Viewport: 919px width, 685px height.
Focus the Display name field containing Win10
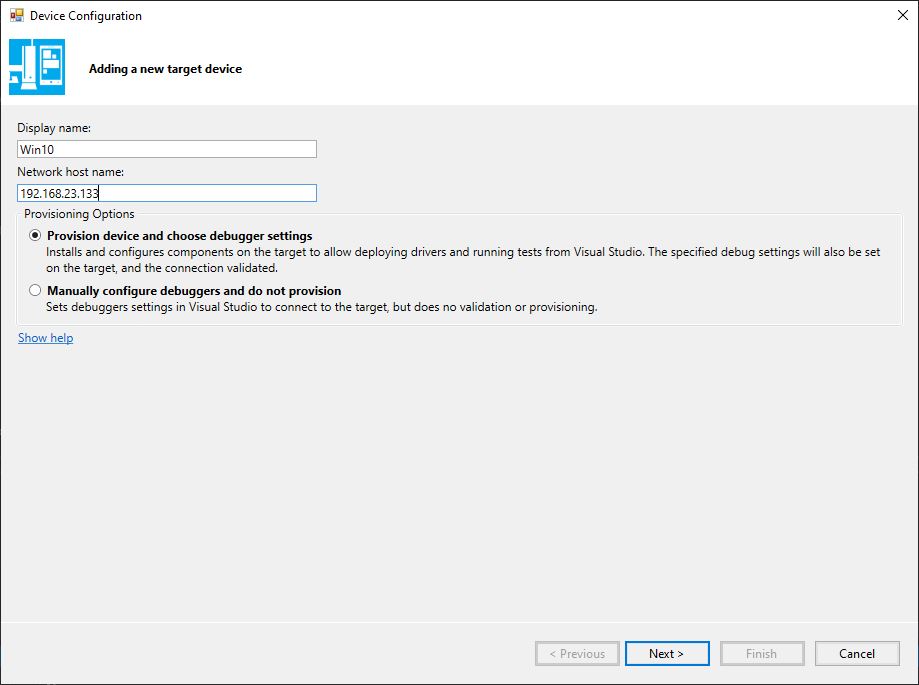coord(167,149)
